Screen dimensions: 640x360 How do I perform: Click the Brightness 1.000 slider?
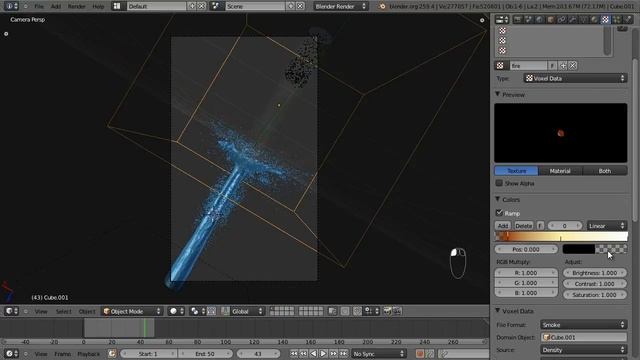(595, 273)
